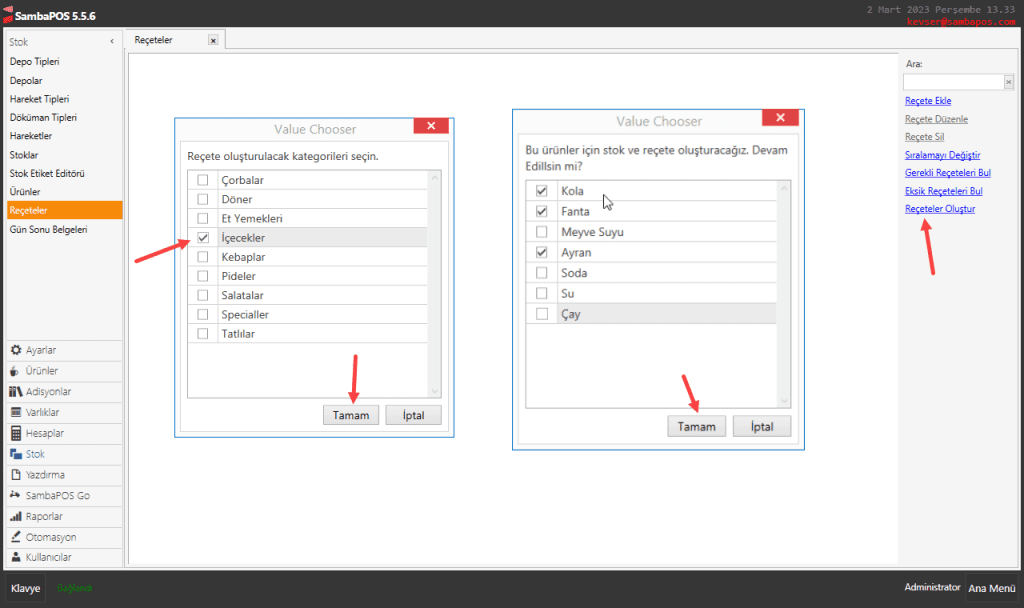The height and width of the screenshot is (608, 1024).
Task: Clear the Ara search box with x button
Action: [x=1008, y=82]
